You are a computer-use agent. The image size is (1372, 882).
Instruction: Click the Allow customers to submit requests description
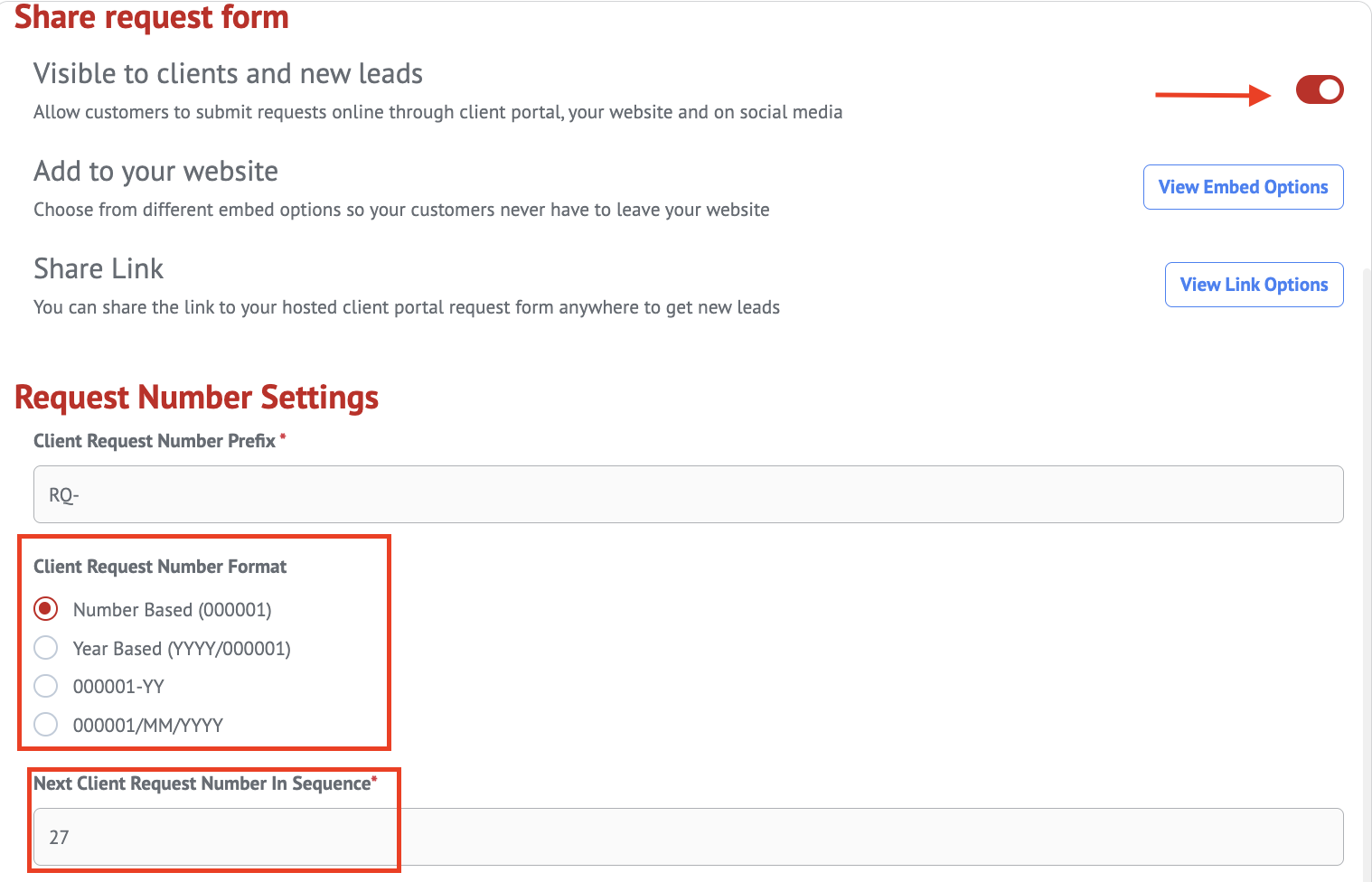(437, 112)
